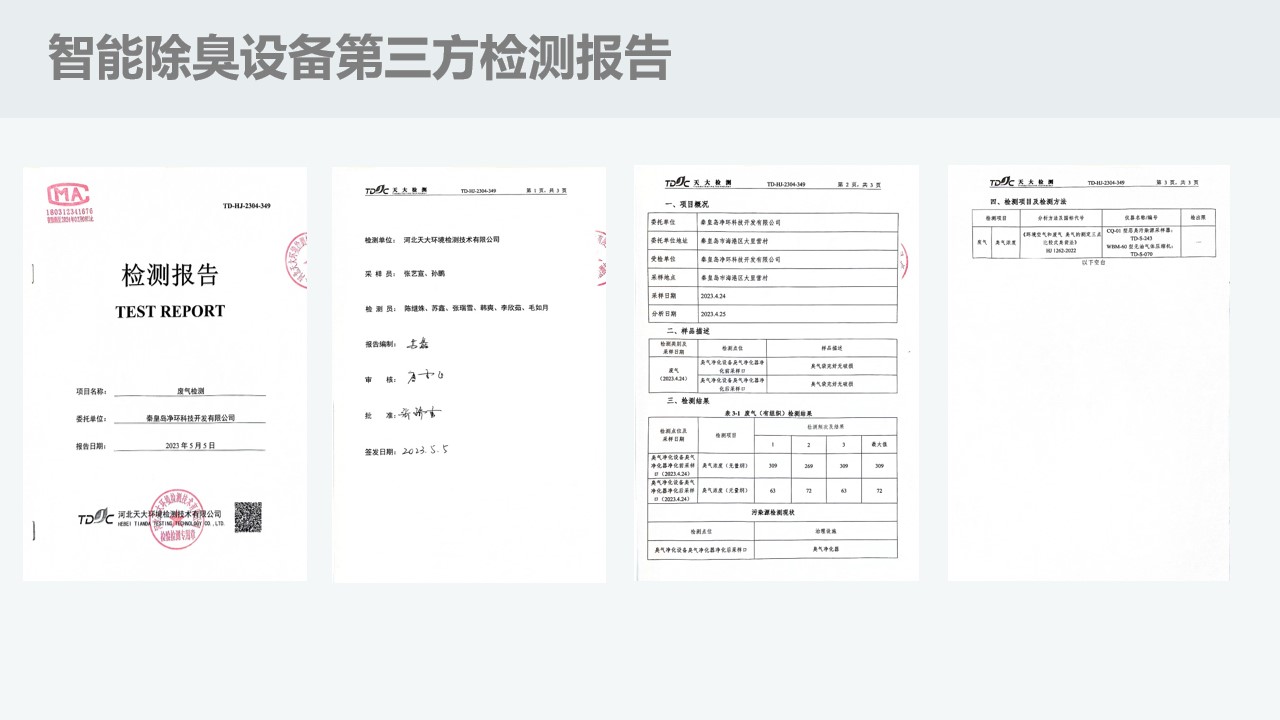Click the red round stamp at cover bottom
The image size is (1280, 720).
(x=177, y=518)
